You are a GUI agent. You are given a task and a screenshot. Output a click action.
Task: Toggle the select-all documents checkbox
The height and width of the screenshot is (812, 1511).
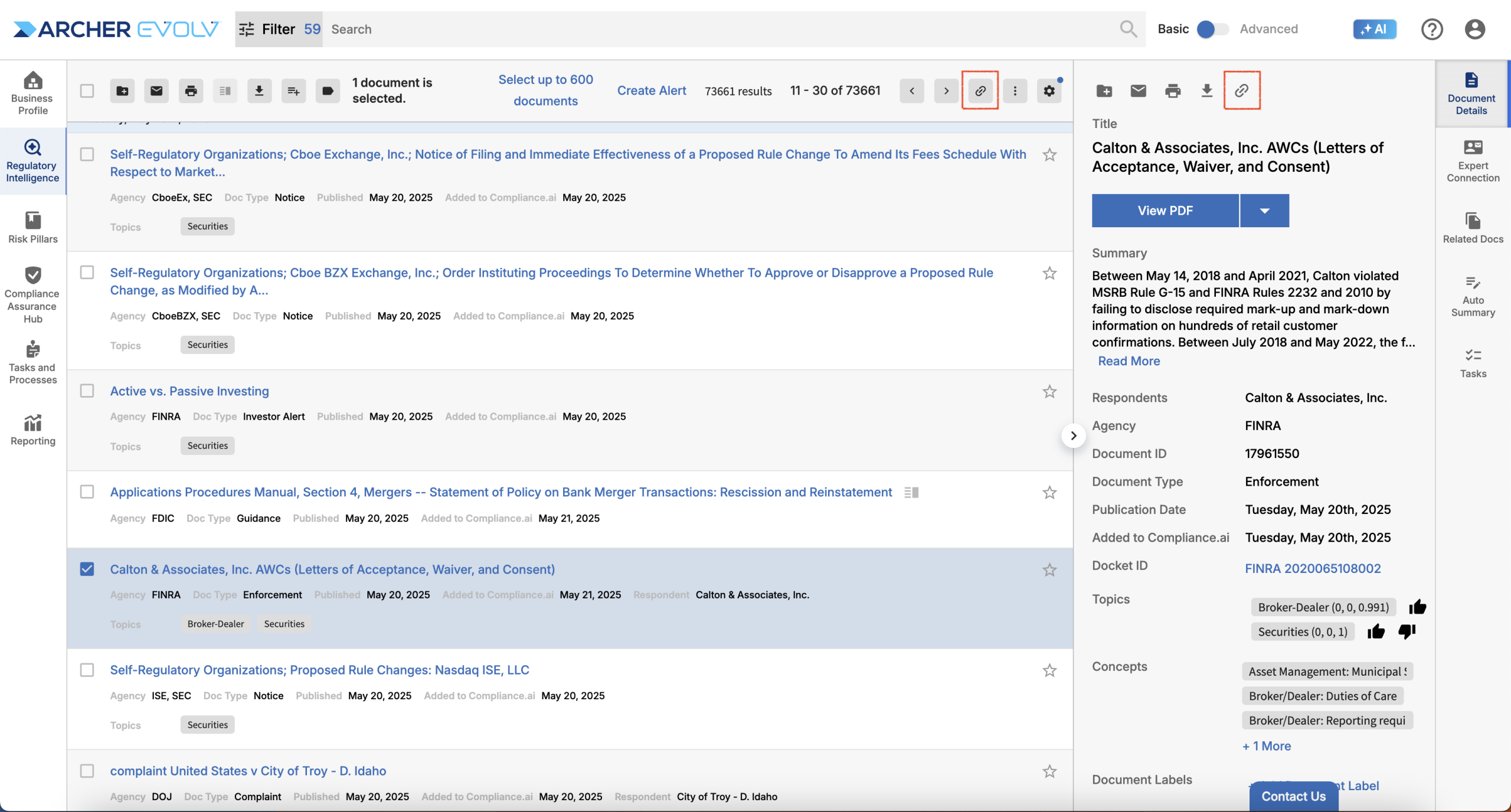pos(87,91)
